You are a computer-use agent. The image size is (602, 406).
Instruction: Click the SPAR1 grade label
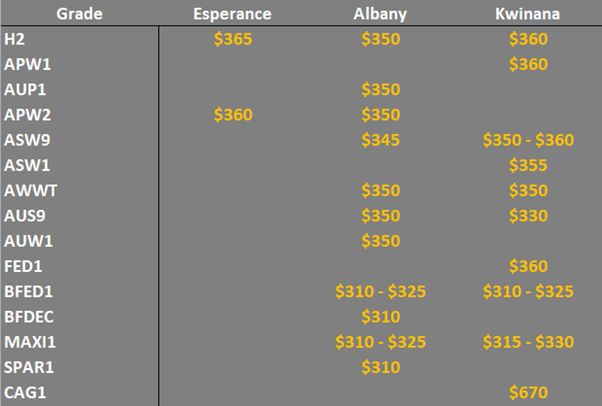29,367
